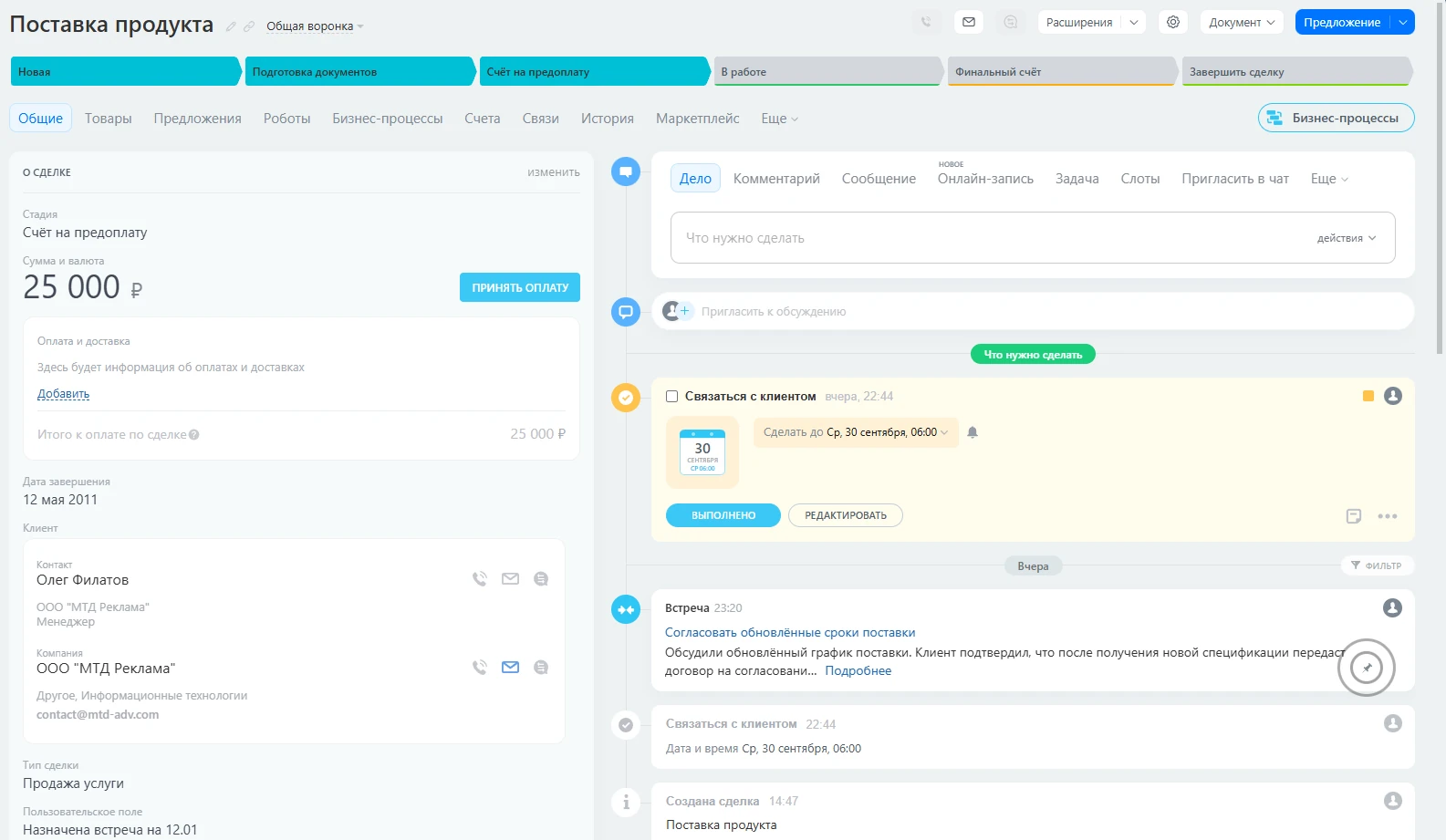Click the Бизнес-процессы rounded button
Viewport: 1446px width, 840px height.
click(1336, 118)
